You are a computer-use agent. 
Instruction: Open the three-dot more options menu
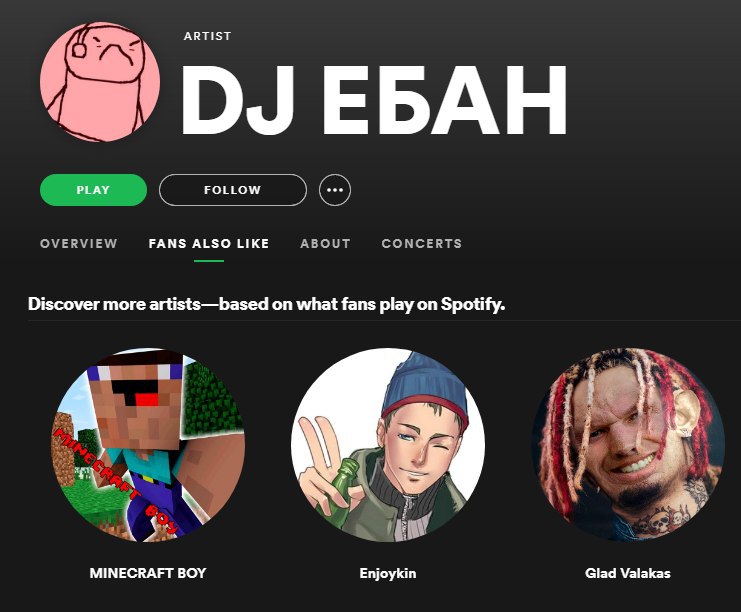point(335,190)
